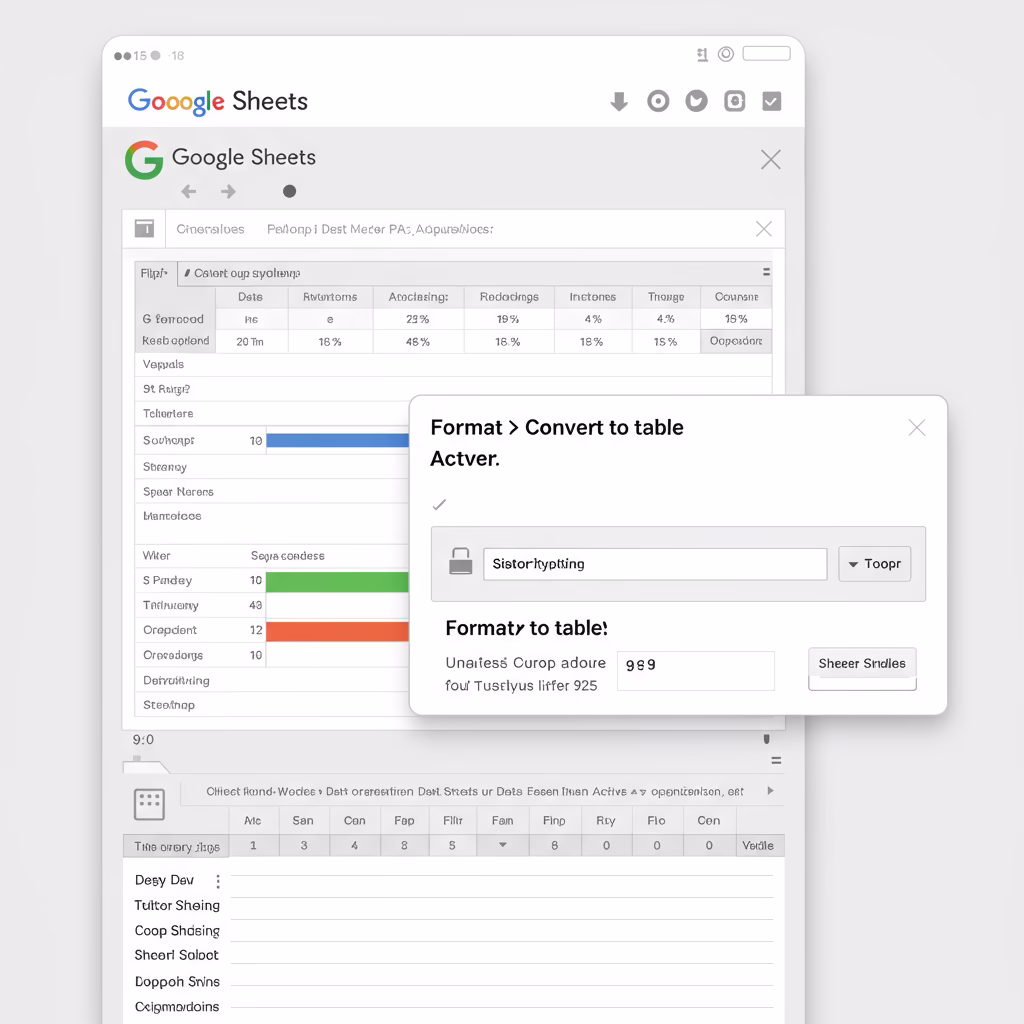Close the Convert to table dialog
This screenshot has height=1024, width=1024.
coord(917,428)
